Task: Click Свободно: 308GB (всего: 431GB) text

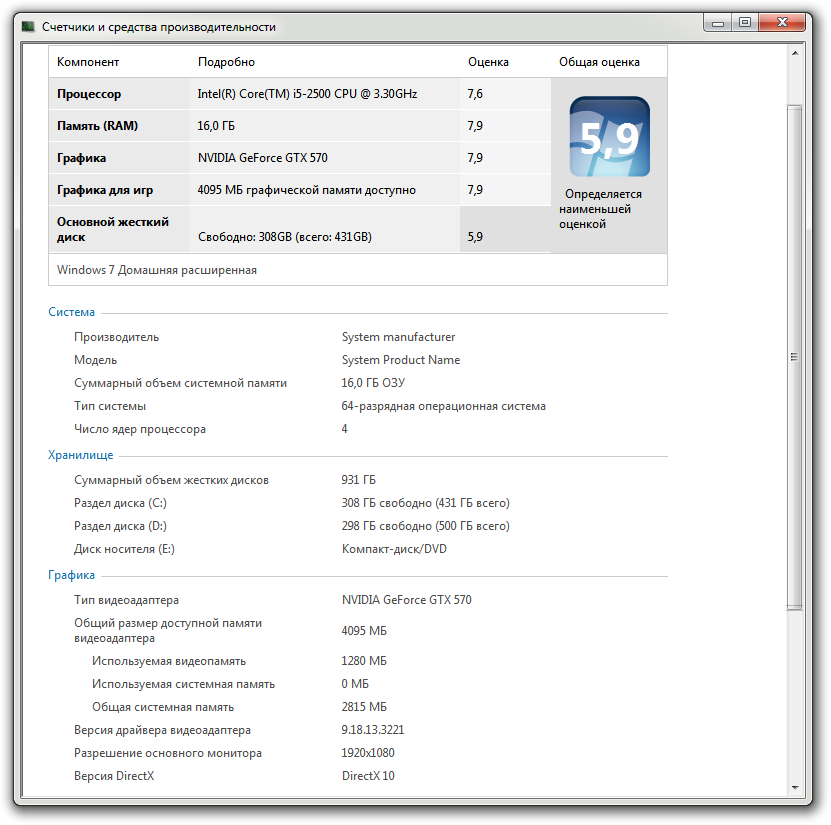Action: coord(285,237)
